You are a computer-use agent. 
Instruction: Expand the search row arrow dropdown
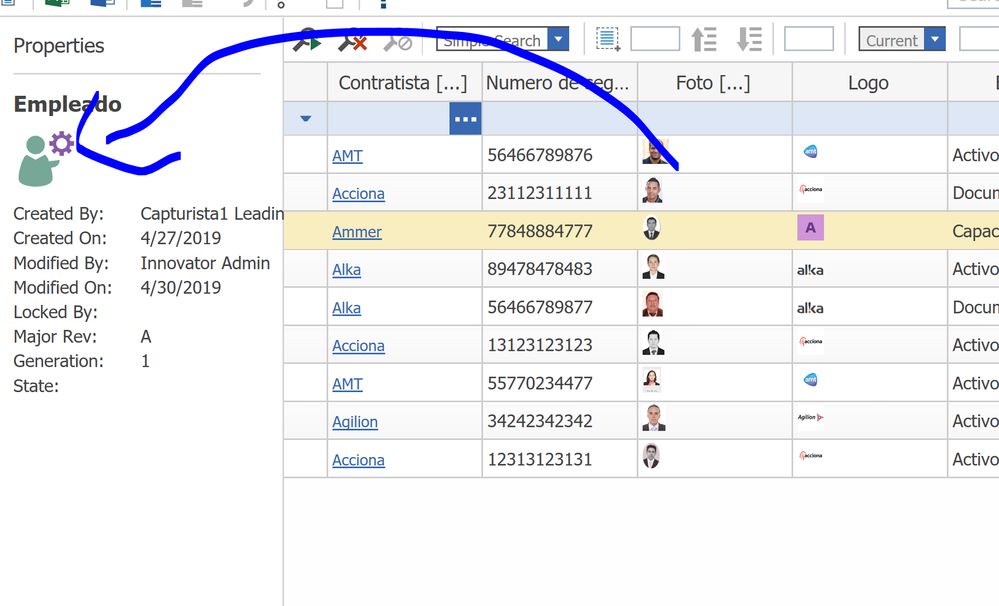(306, 119)
